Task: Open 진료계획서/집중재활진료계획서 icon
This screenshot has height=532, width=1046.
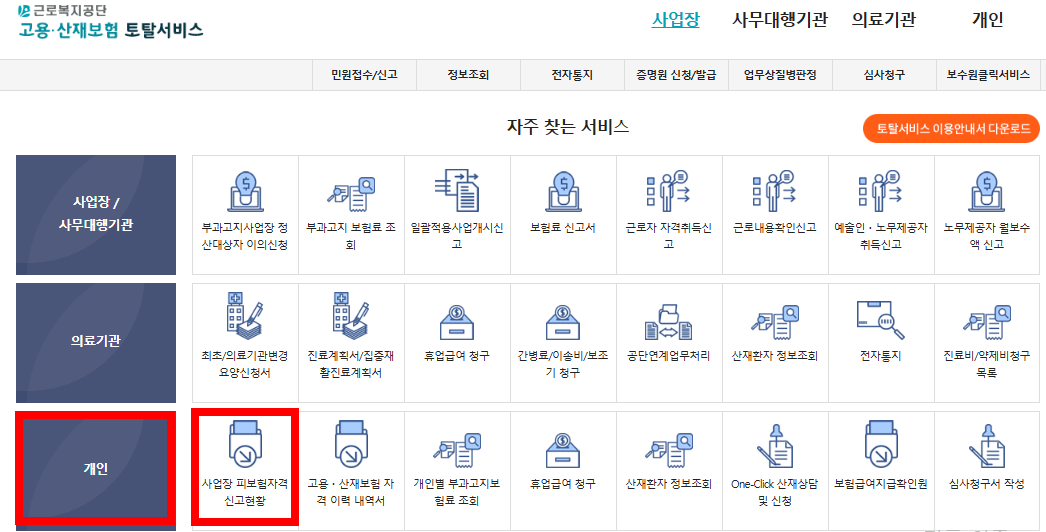Action: tap(351, 316)
